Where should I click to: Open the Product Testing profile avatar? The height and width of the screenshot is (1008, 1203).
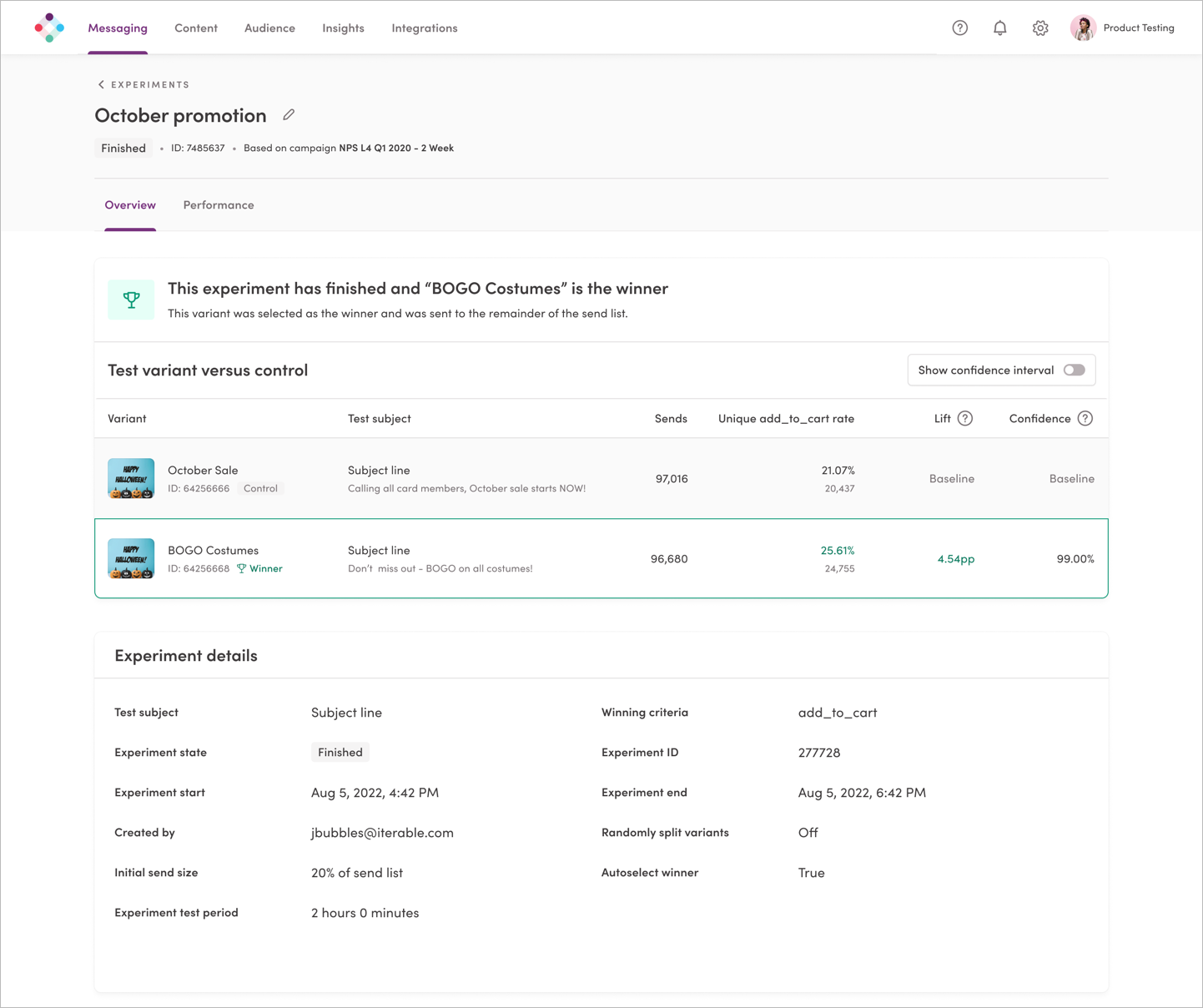tap(1083, 28)
